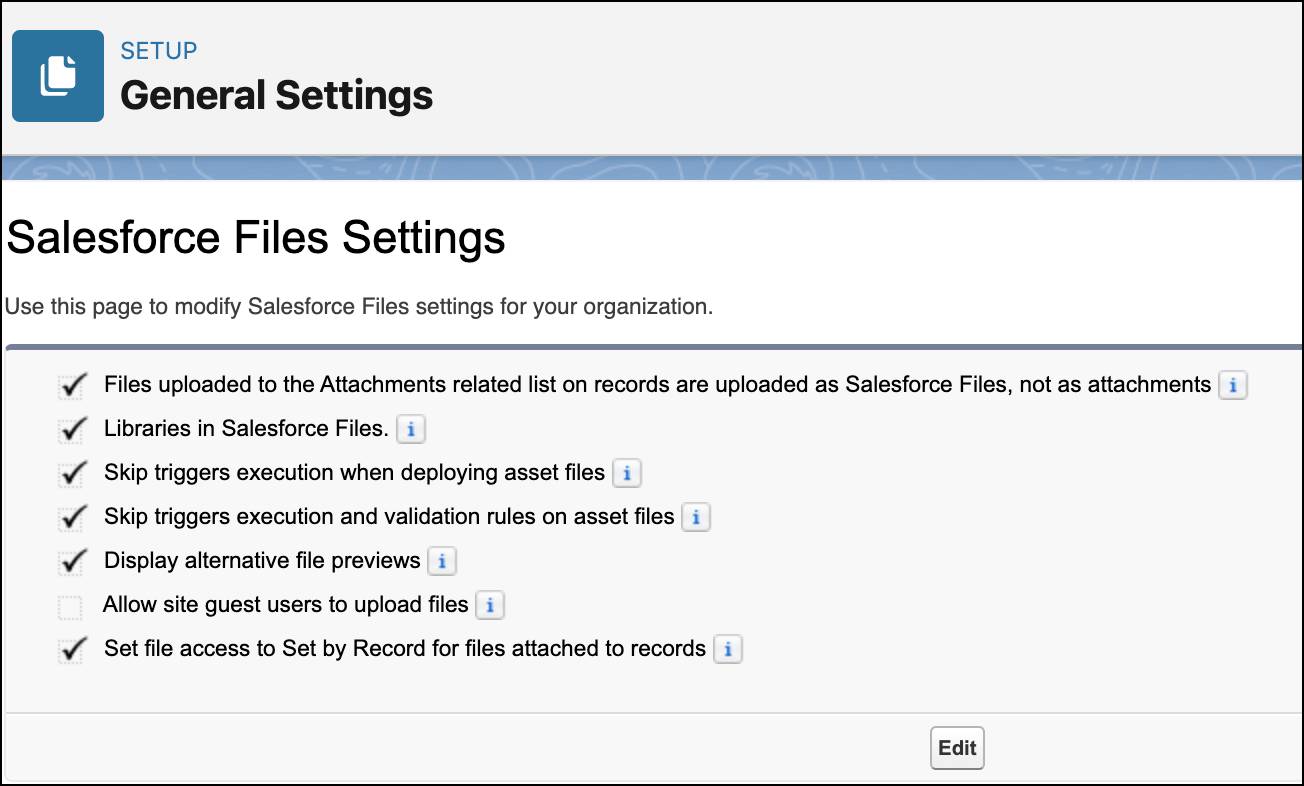Viewport: 1304px width, 786px height.
Task: Show info for Skip triggers when deploying asset files
Action: [627, 473]
